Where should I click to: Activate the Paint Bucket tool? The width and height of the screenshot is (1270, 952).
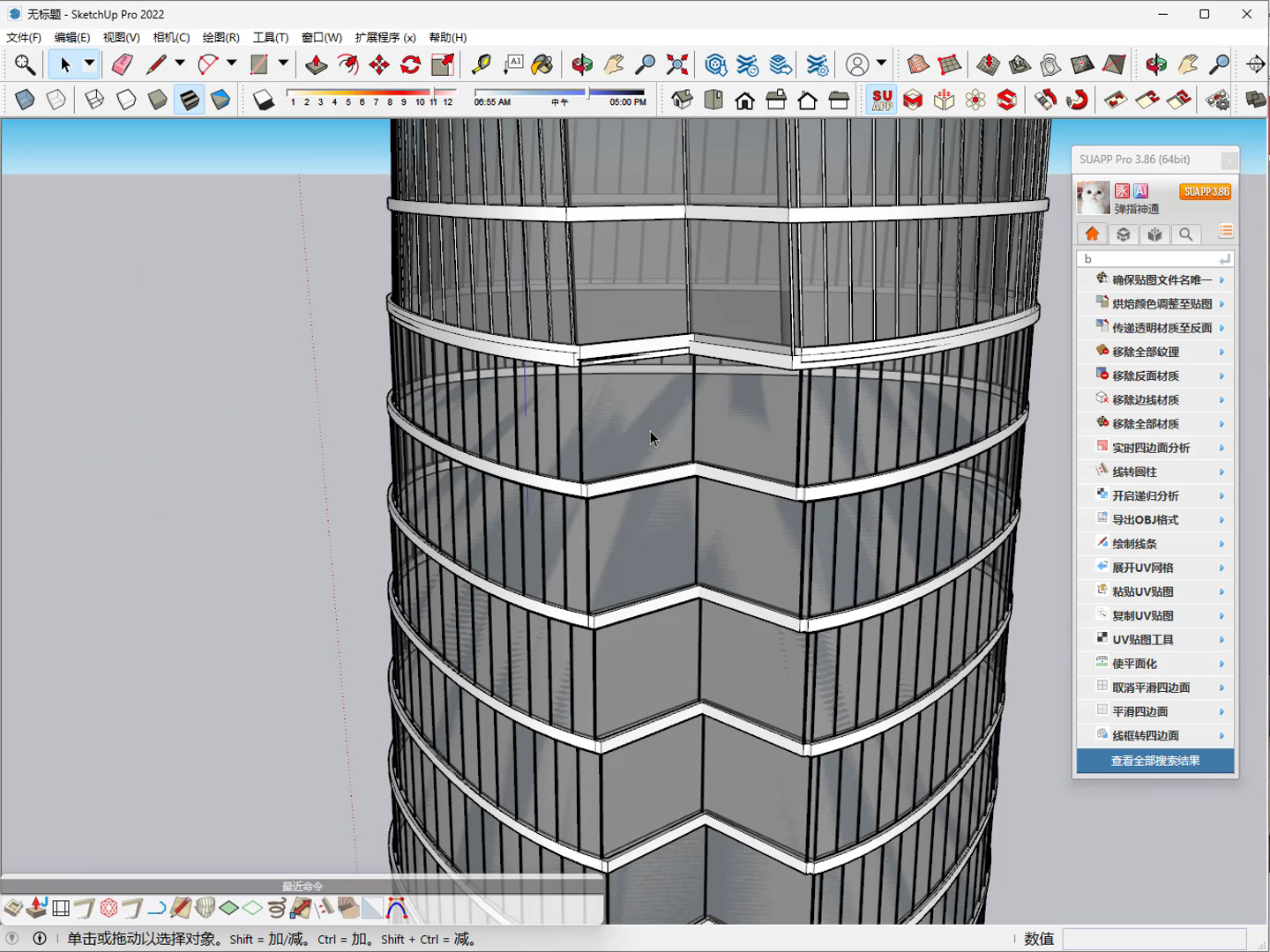[543, 64]
